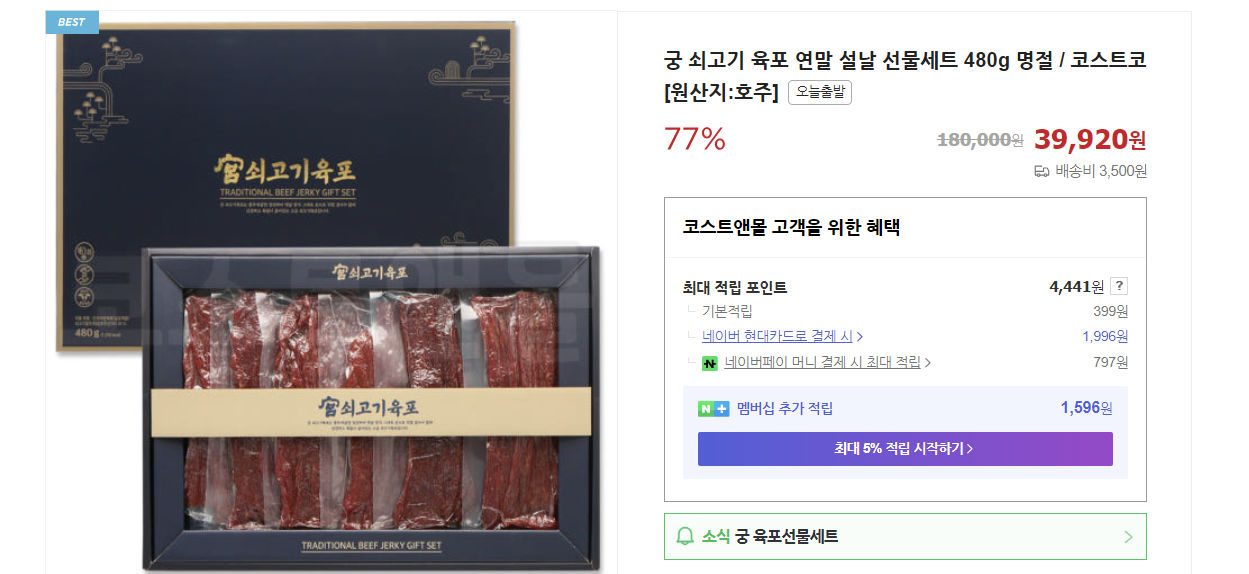Click the N+ membership badge icon

point(713,408)
